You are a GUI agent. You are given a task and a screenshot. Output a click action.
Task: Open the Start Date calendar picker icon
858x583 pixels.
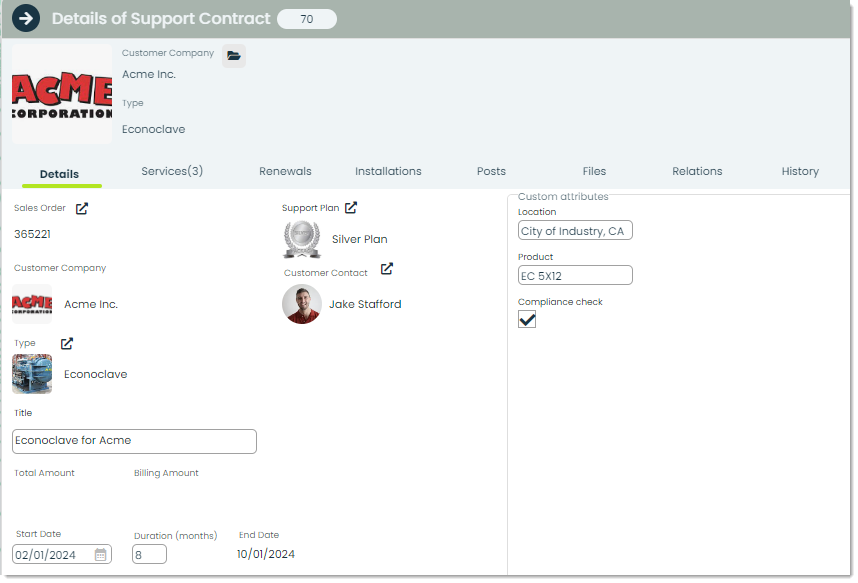[x=101, y=555]
